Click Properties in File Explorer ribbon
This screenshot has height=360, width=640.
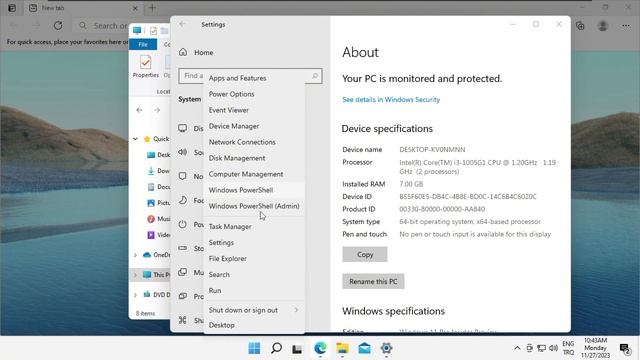tap(146, 67)
